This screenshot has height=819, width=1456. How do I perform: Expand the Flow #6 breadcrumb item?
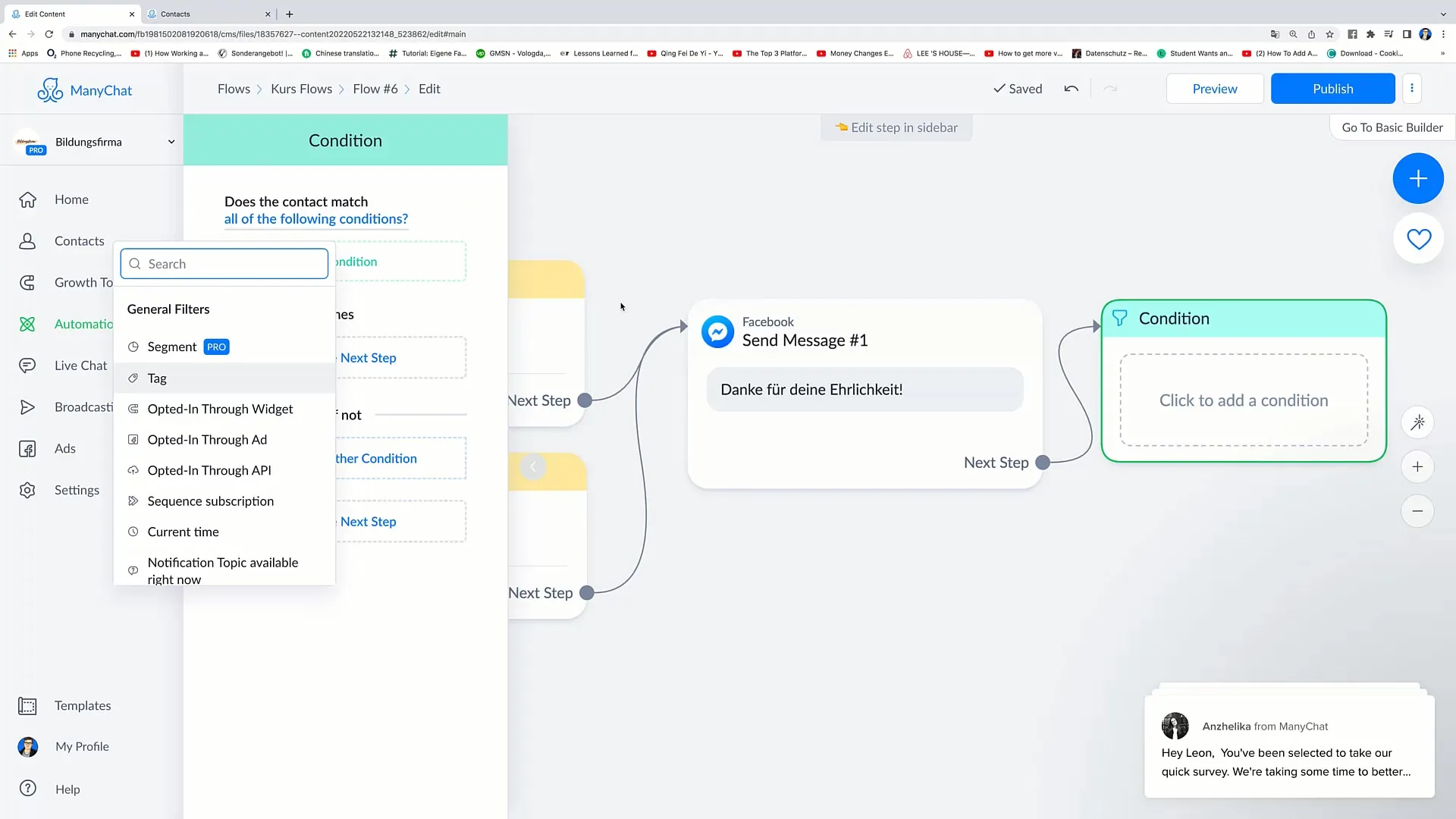375,88
